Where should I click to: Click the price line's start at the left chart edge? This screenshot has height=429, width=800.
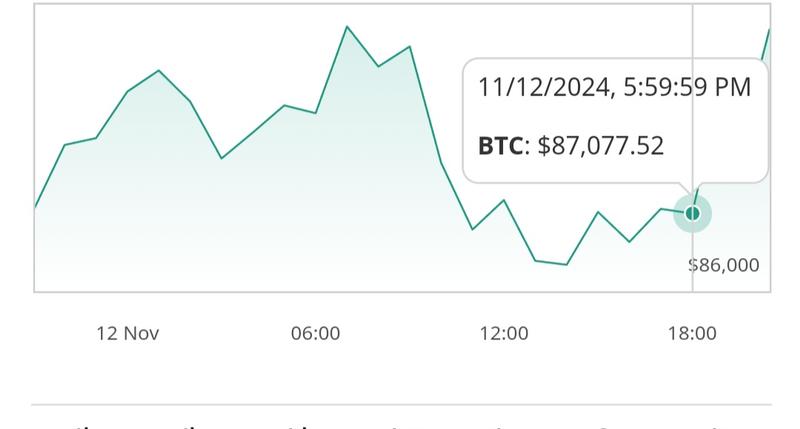(35, 207)
